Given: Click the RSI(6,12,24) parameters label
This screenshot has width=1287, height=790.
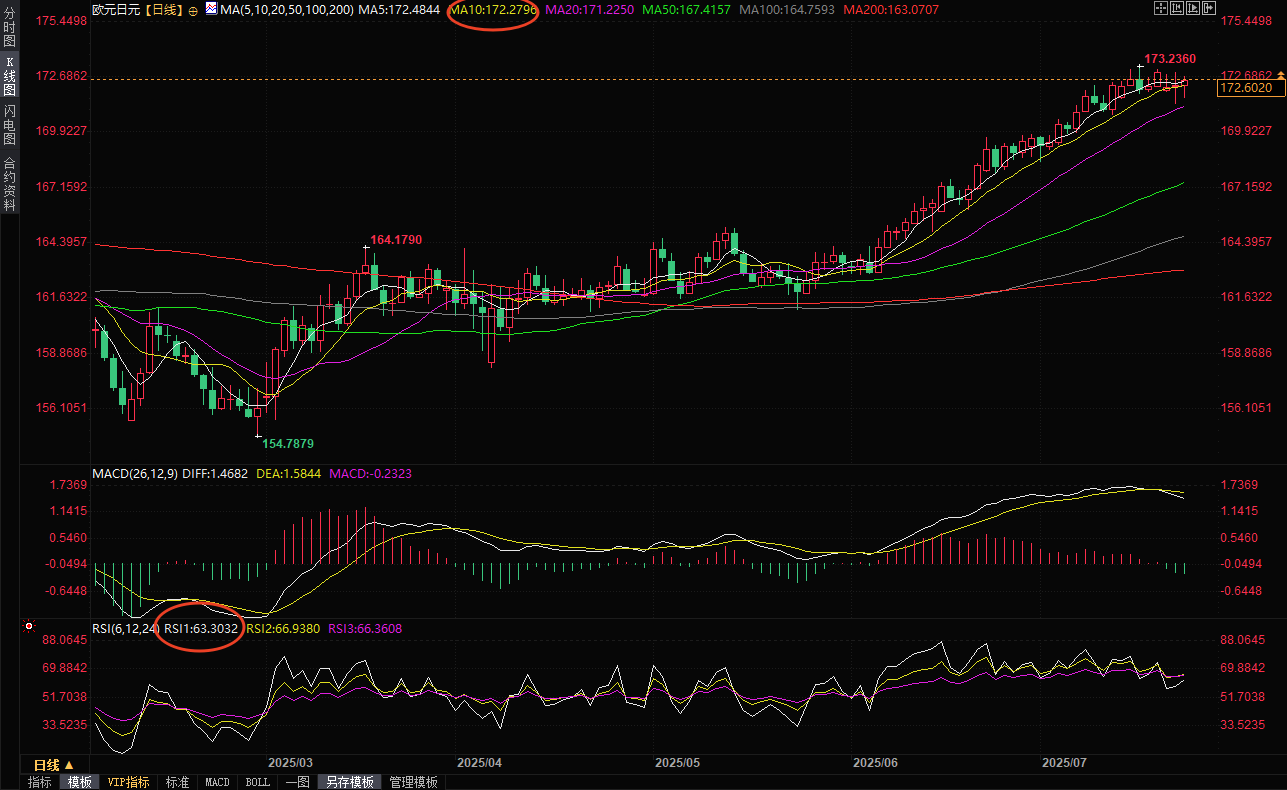Looking at the screenshot, I should [125, 628].
